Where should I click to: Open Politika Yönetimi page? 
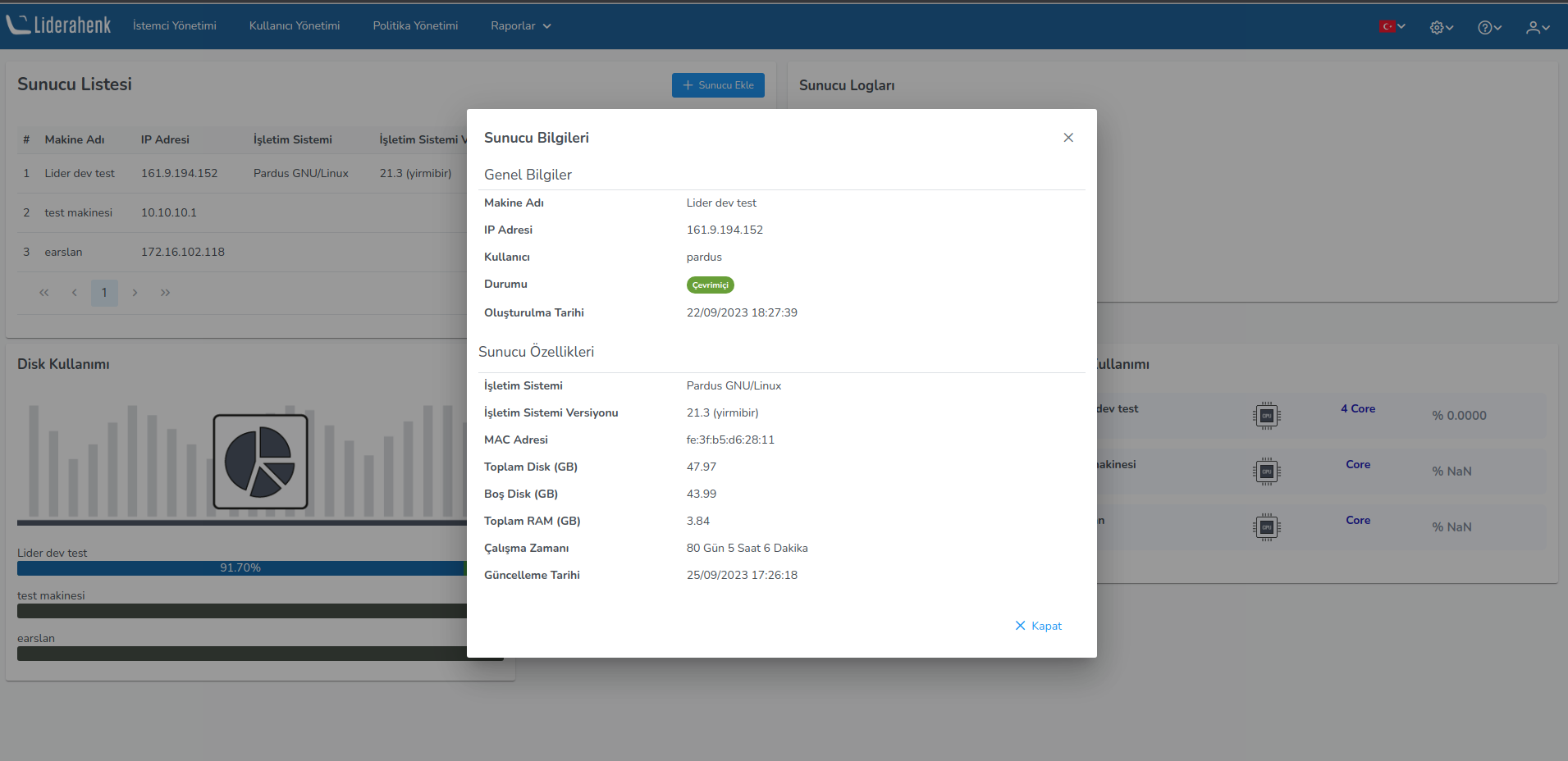pos(415,26)
